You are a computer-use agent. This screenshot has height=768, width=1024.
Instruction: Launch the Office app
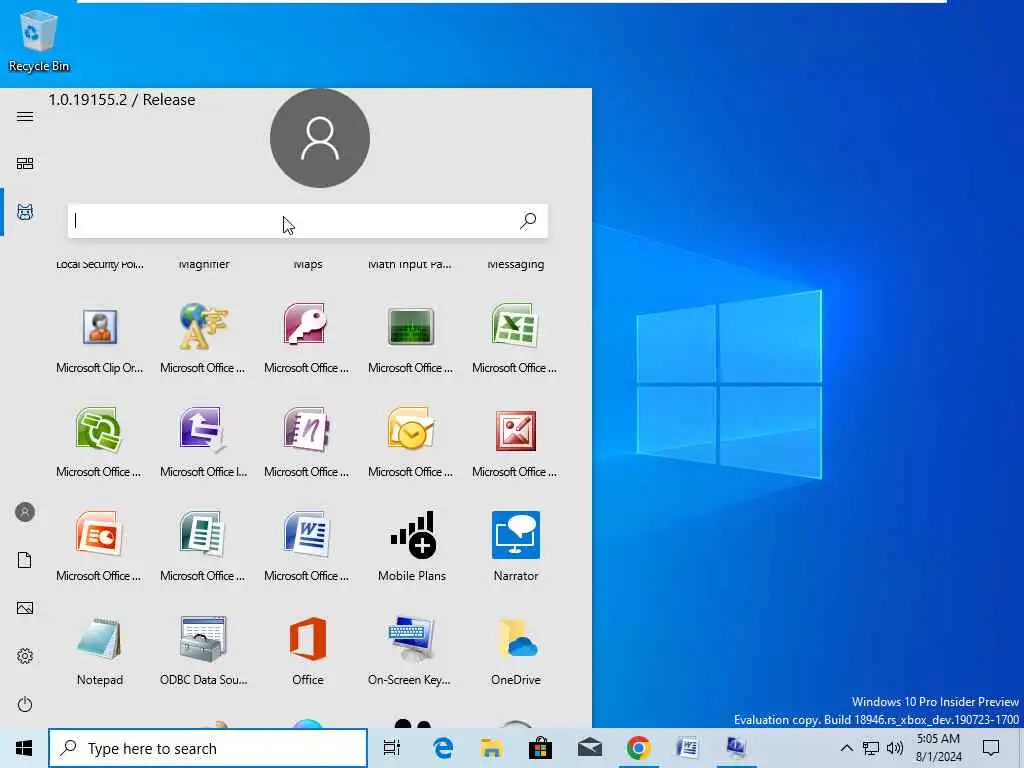coord(308,650)
